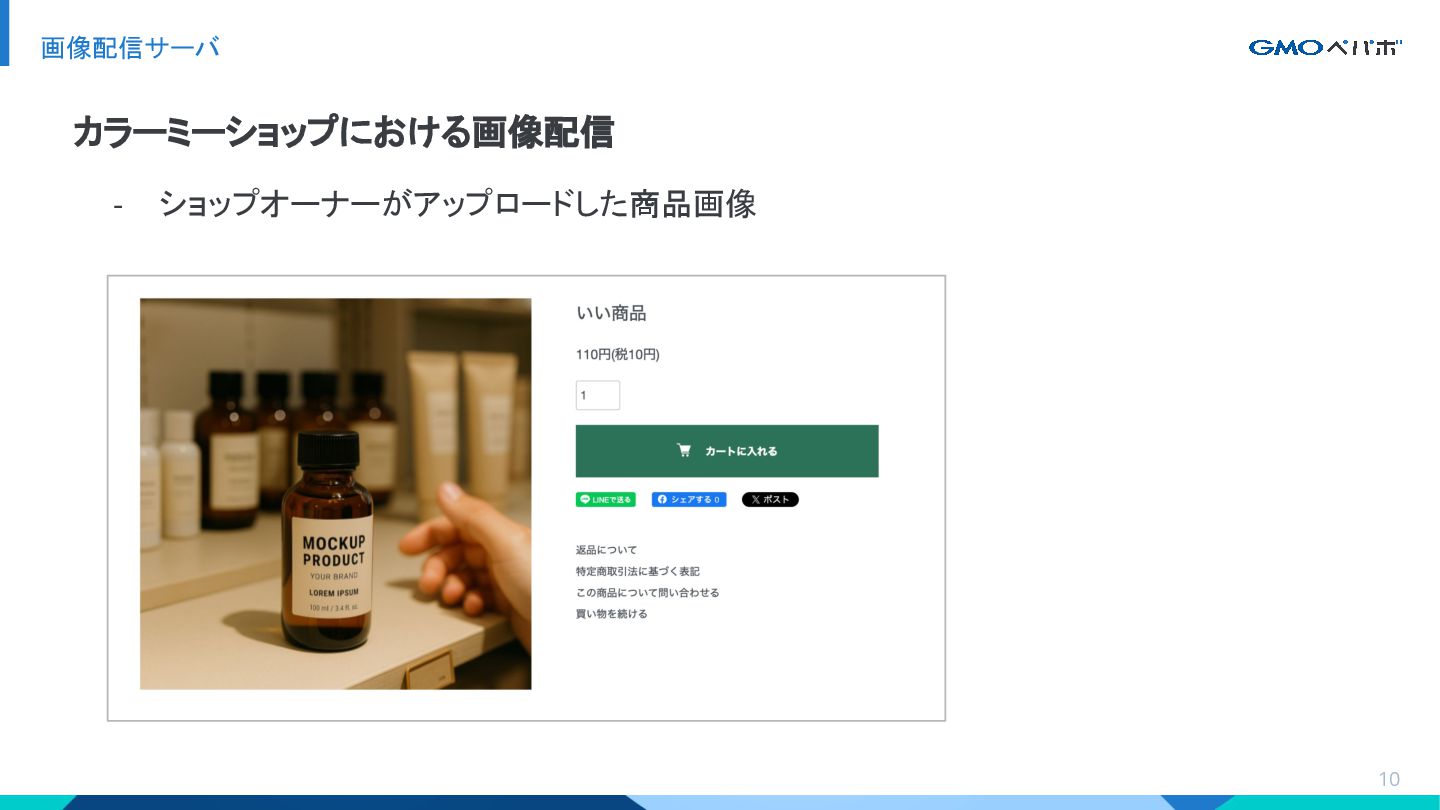1440x810 pixels.
Task: Click the 110円(税10円) price text
Action: coord(618,355)
